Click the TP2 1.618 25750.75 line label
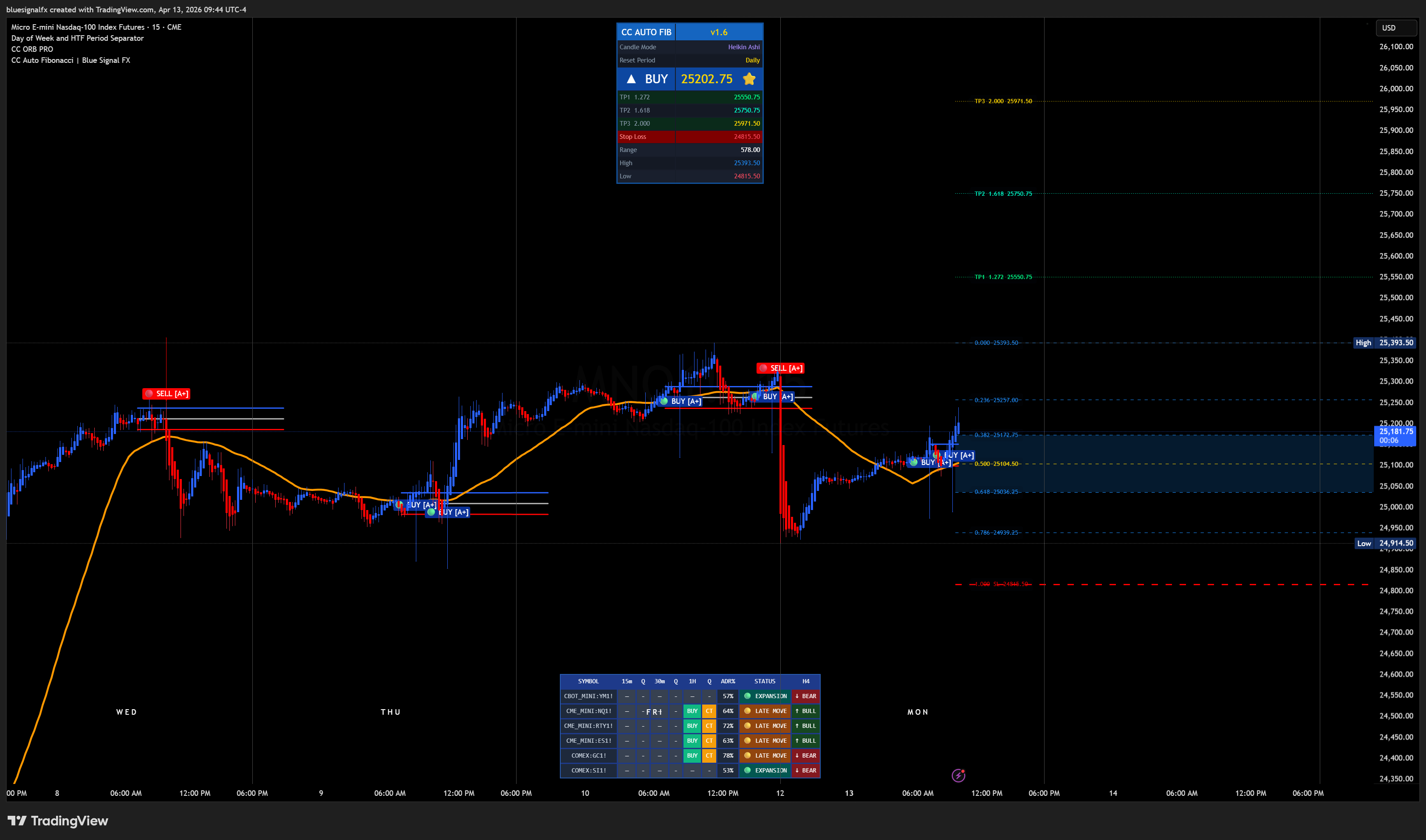Image resolution: width=1426 pixels, height=840 pixels. point(1003,194)
